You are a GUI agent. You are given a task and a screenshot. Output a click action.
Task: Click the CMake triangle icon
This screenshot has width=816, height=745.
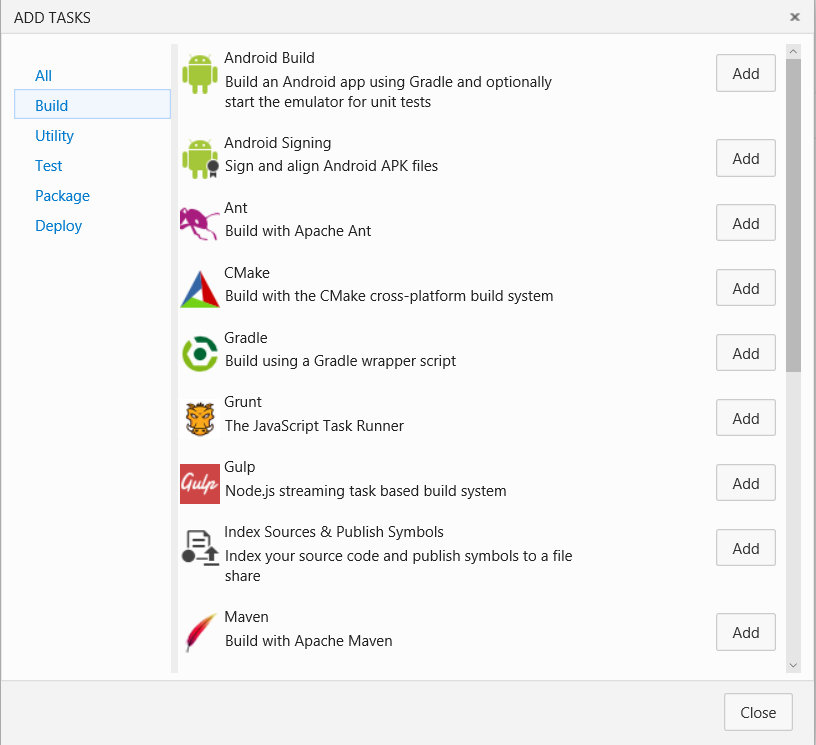click(199, 288)
